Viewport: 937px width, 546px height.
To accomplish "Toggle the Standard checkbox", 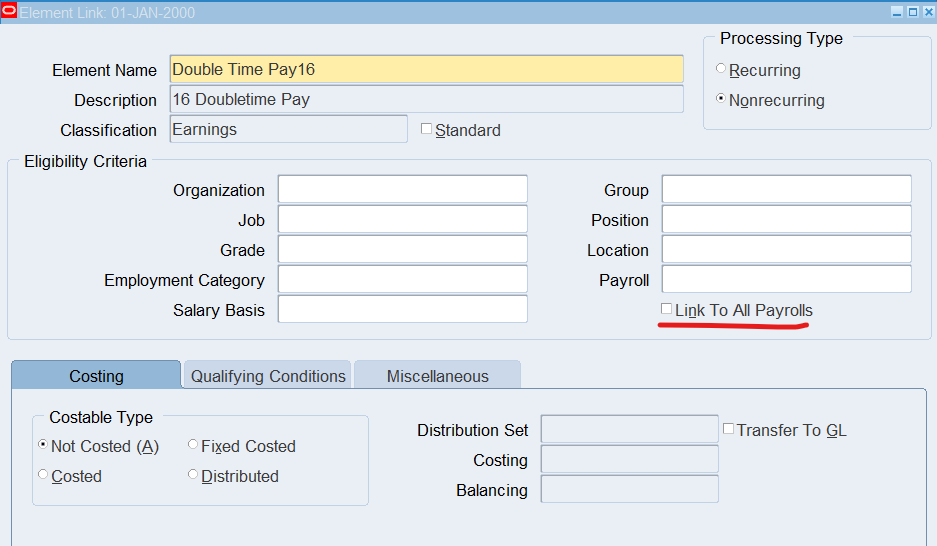I will pyautogui.click(x=427, y=129).
